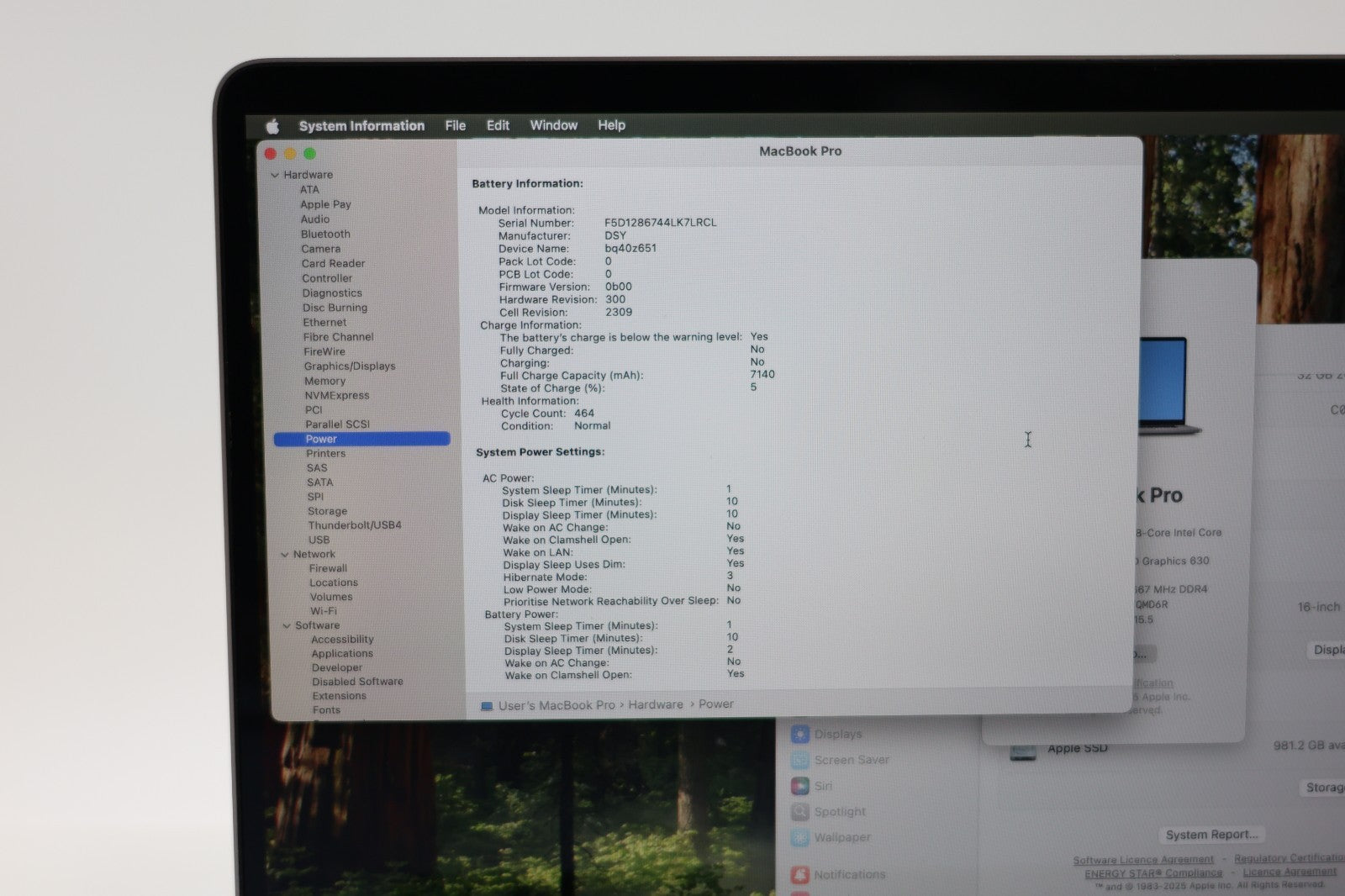The width and height of the screenshot is (1345, 896).
Task: Select SATA in the sidebar
Action: (x=319, y=482)
